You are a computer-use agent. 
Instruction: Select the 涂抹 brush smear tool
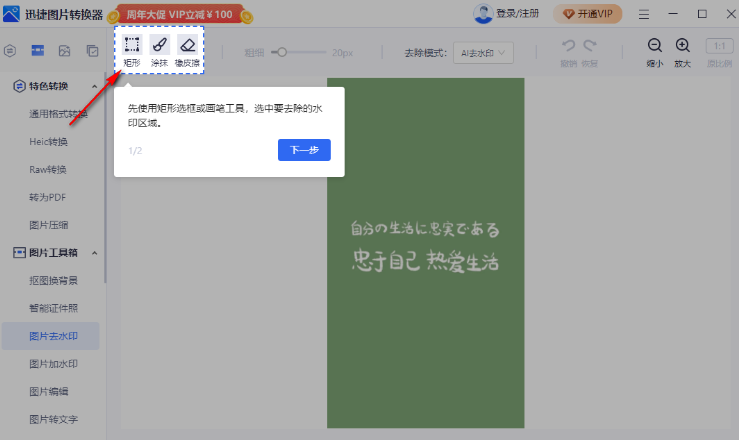click(159, 50)
